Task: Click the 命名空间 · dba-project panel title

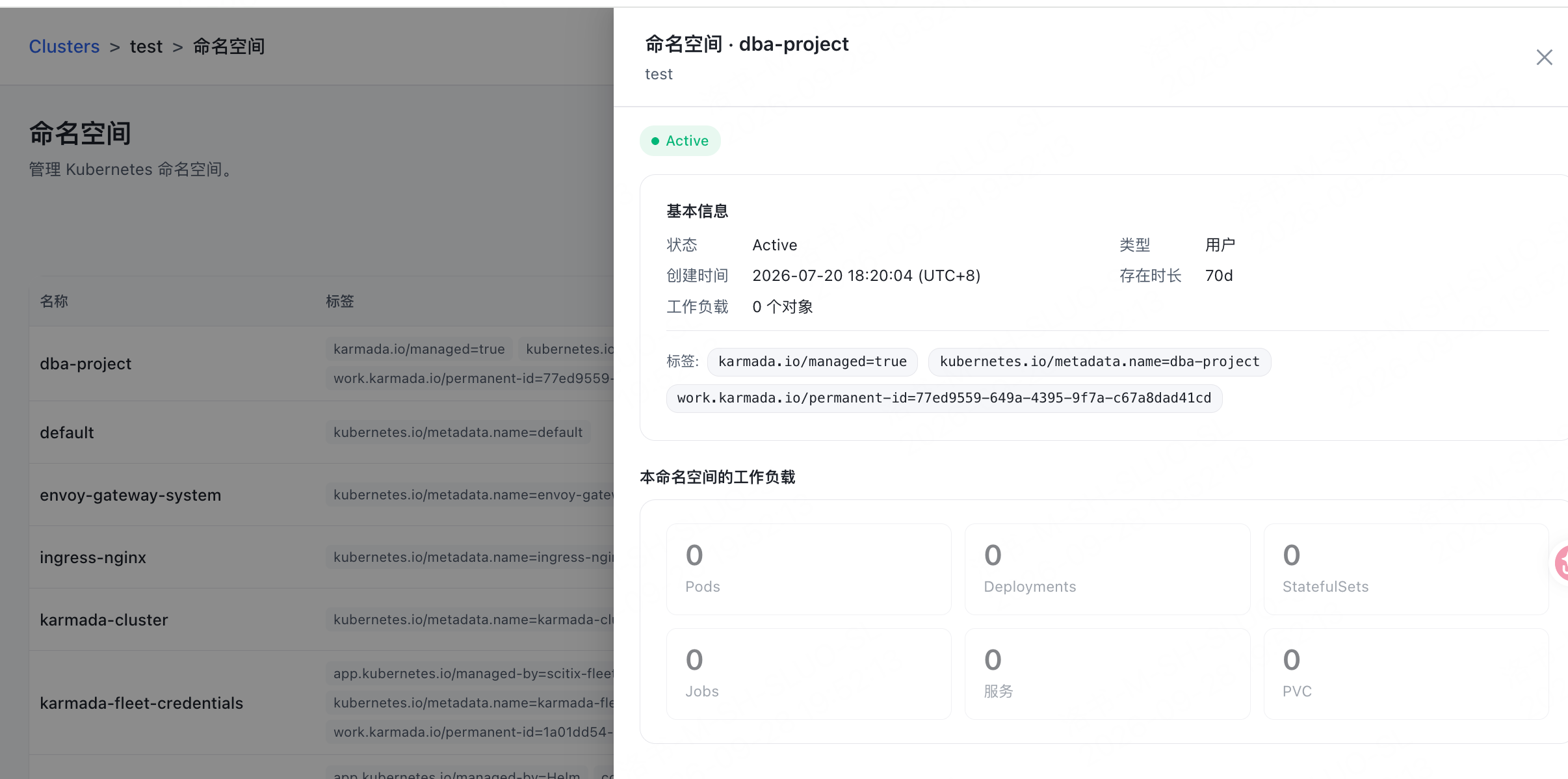Action: pyautogui.click(x=746, y=44)
